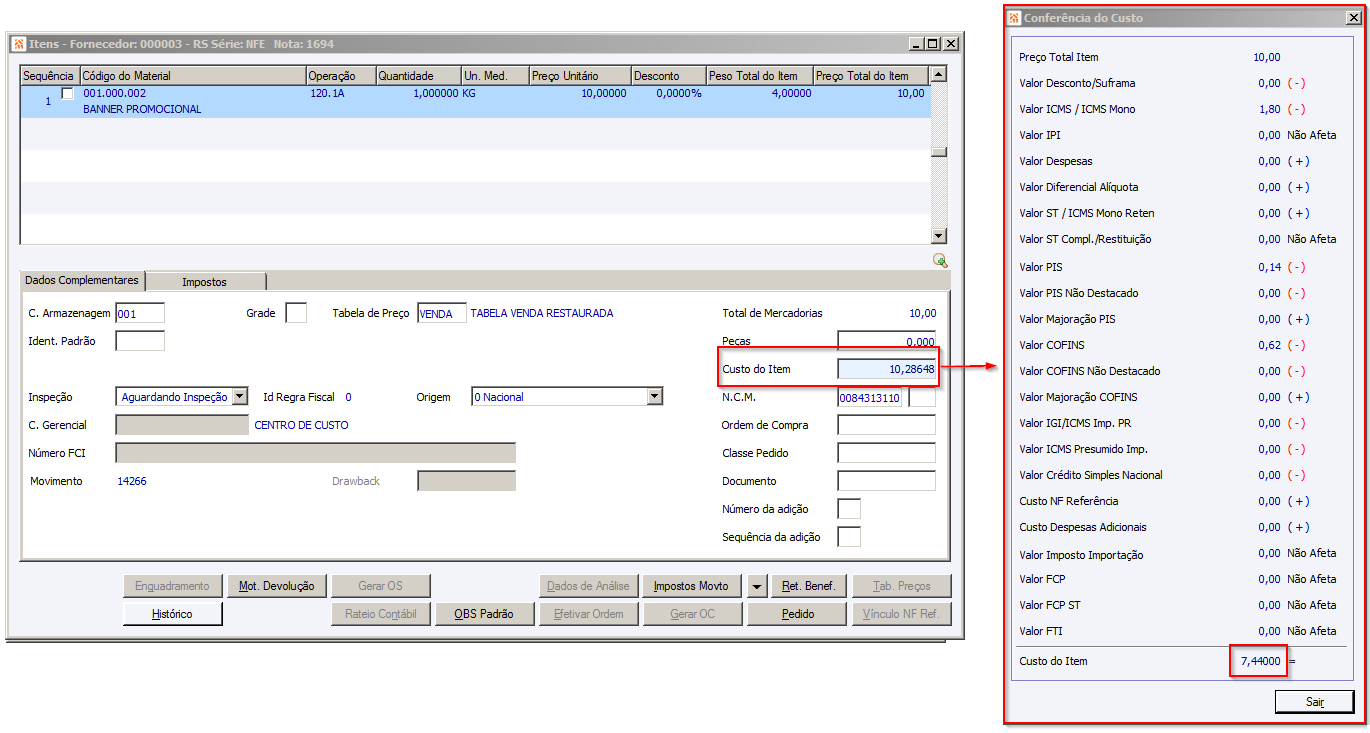Click the CENTRO DE CUSTO label
This screenshot has width=1370, height=733.
[302, 425]
